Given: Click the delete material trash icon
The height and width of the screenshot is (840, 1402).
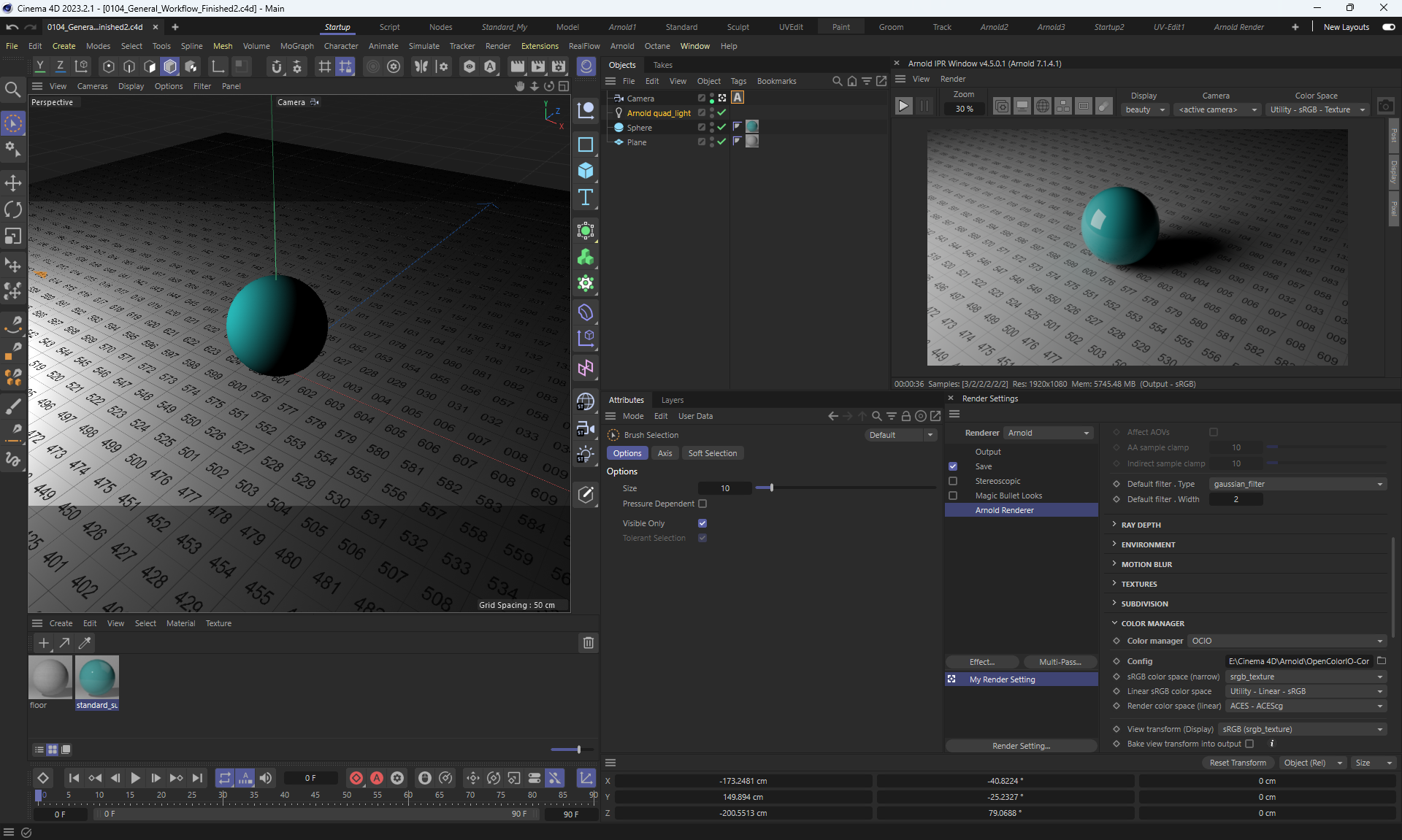Looking at the screenshot, I should [x=588, y=643].
